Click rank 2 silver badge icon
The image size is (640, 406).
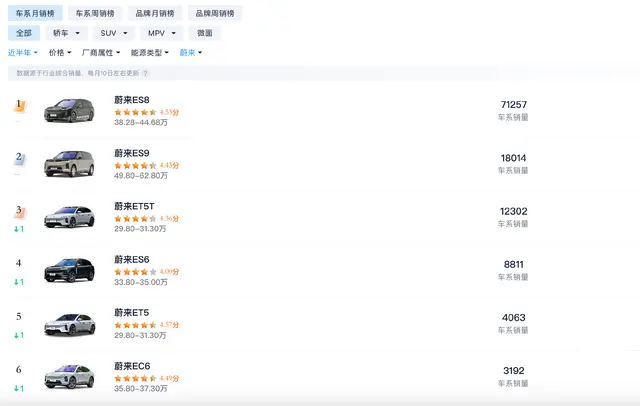(x=19, y=158)
